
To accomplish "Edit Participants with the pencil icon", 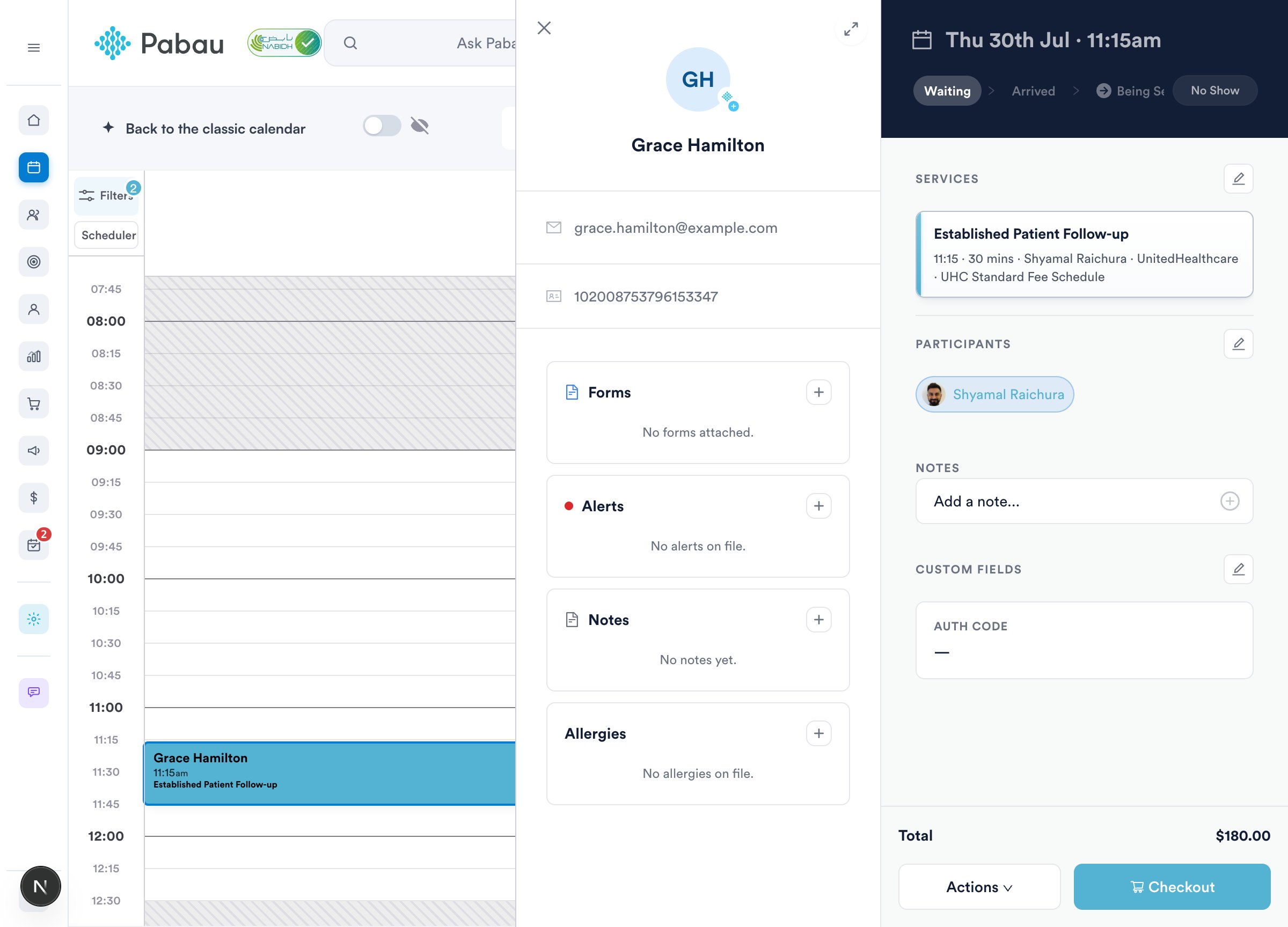I will click(1238, 344).
